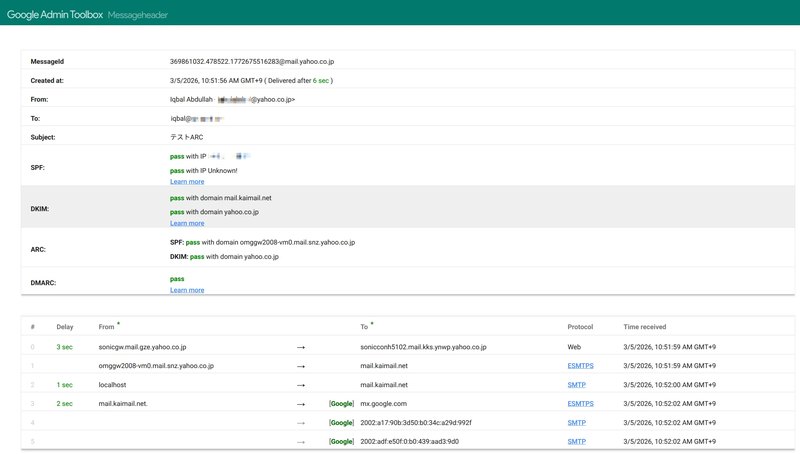This screenshot has height=454, width=800.
Task: Click sonicgw.mail.gze.yahoo.co.jp hop source
Action: (x=142, y=347)
